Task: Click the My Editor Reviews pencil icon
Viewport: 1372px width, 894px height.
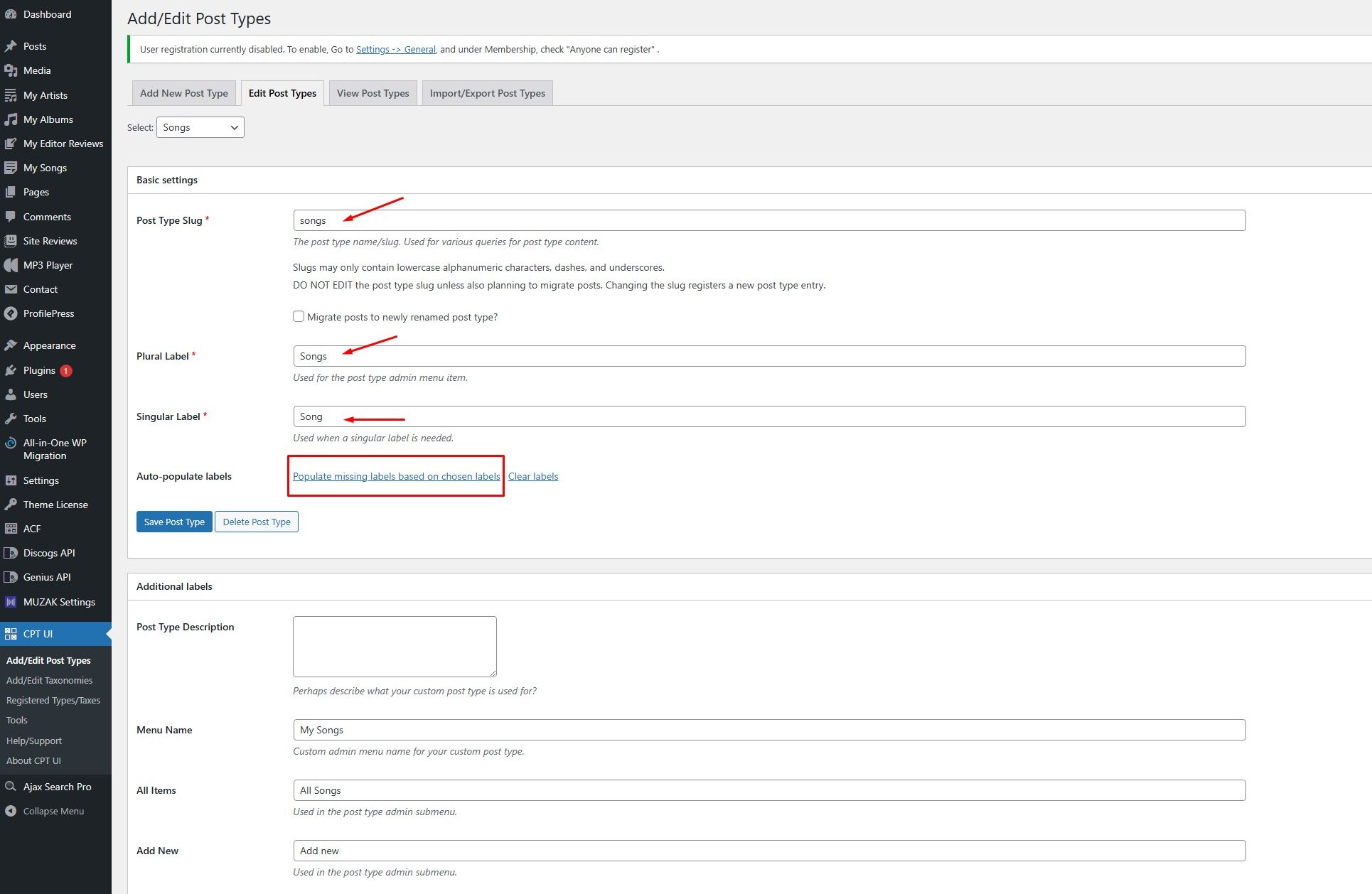Action: (x=11, y=144)
